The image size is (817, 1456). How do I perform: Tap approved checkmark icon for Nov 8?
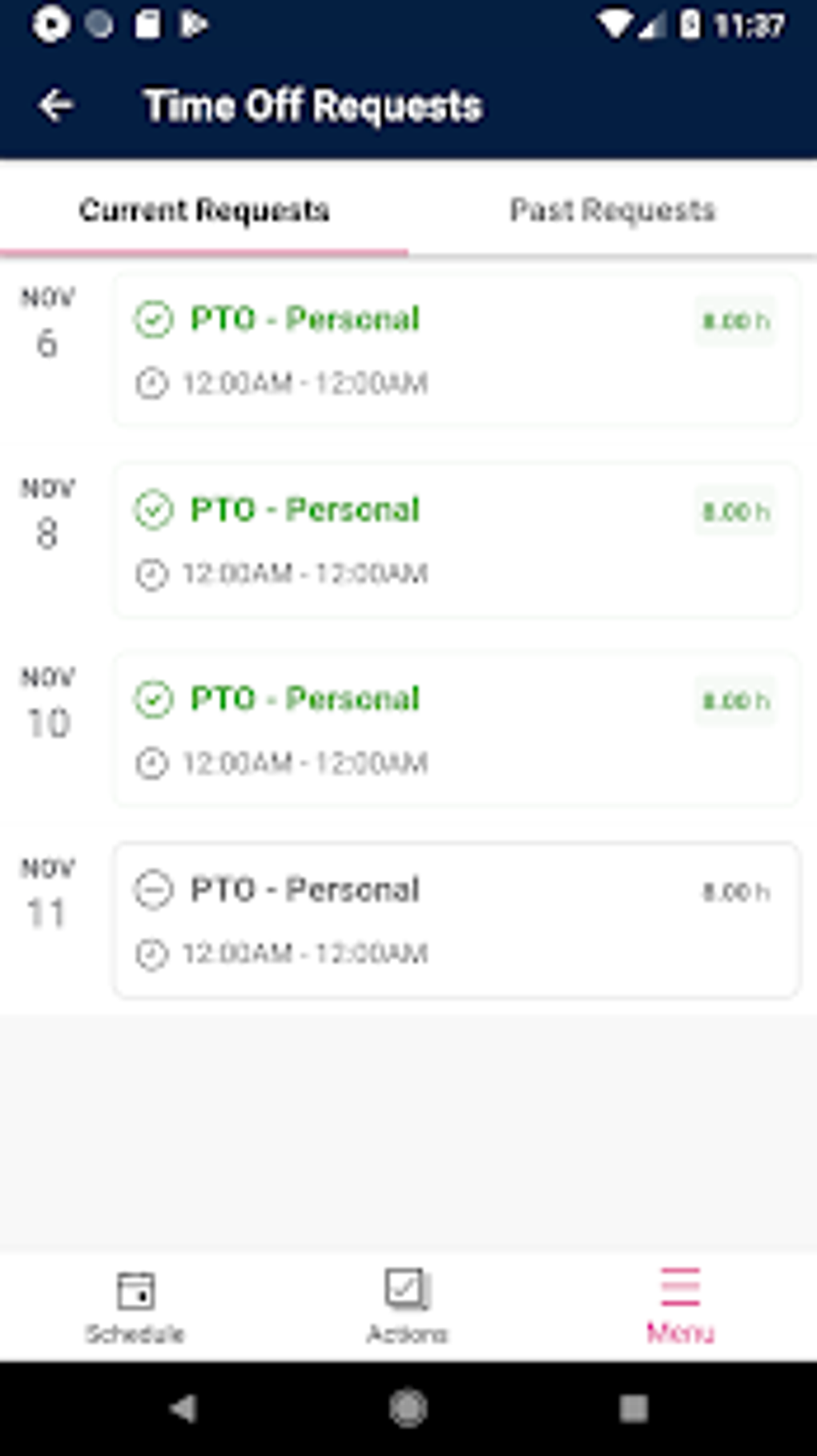(x=154, y=510)
